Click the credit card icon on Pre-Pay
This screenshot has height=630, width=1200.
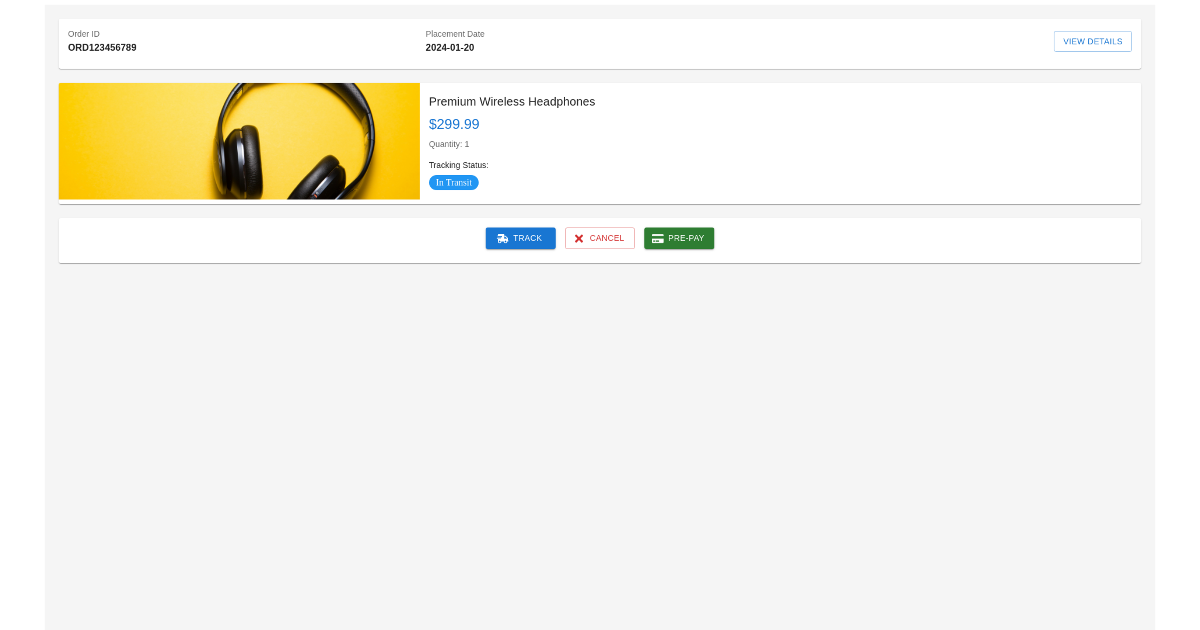click(658, 239)
